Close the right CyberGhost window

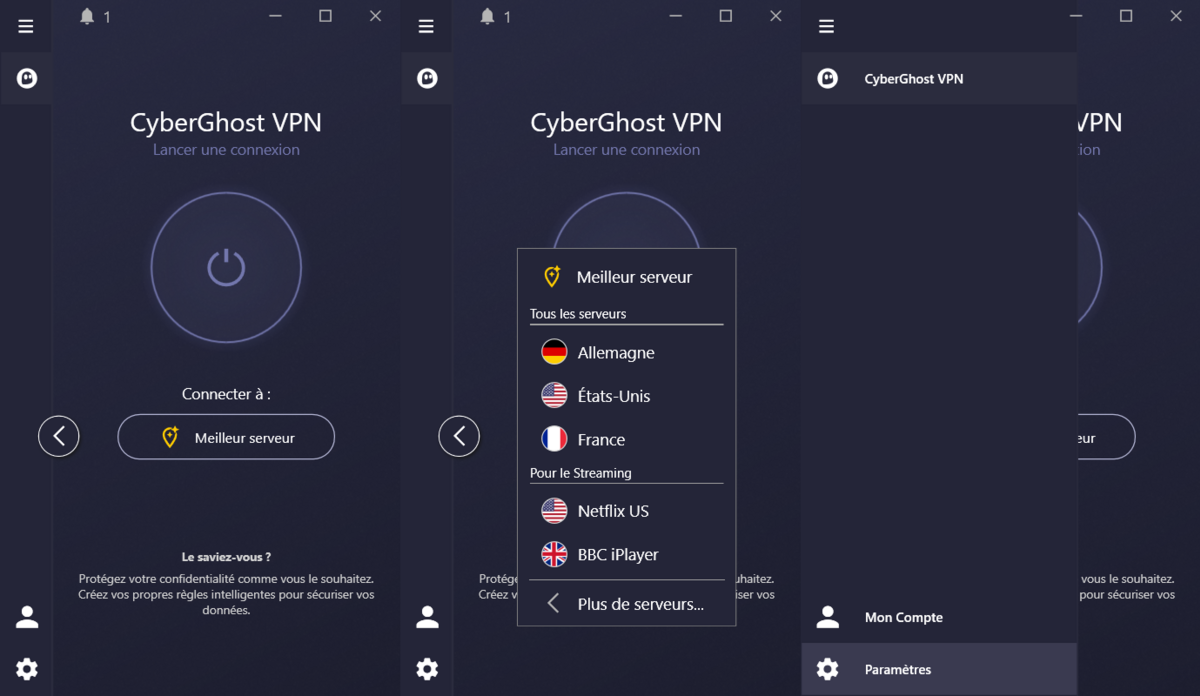1176,16
